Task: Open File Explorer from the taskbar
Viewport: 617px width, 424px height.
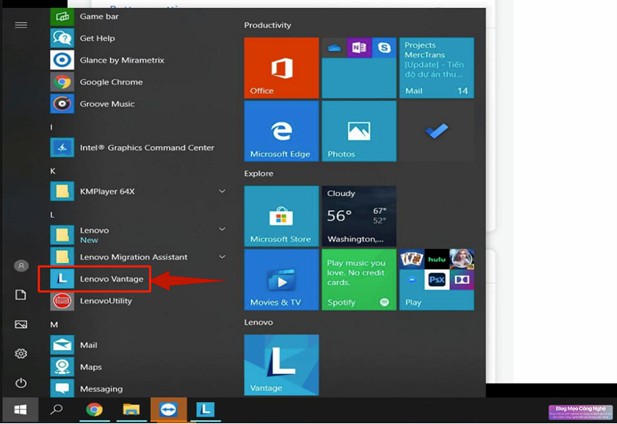Action: (x=131, y=409)
